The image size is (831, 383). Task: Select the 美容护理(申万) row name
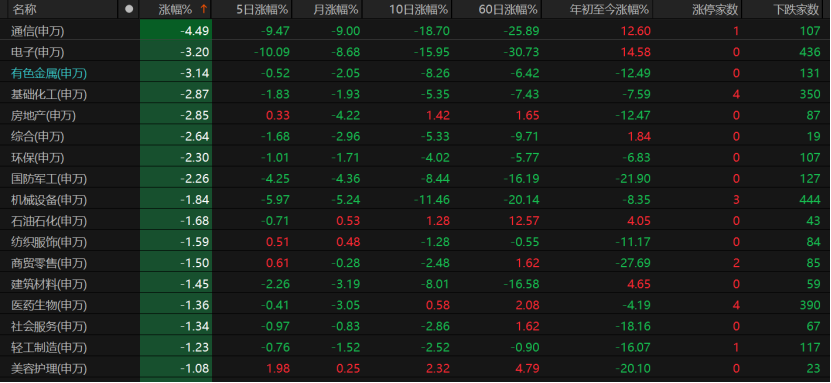point(49,369)
